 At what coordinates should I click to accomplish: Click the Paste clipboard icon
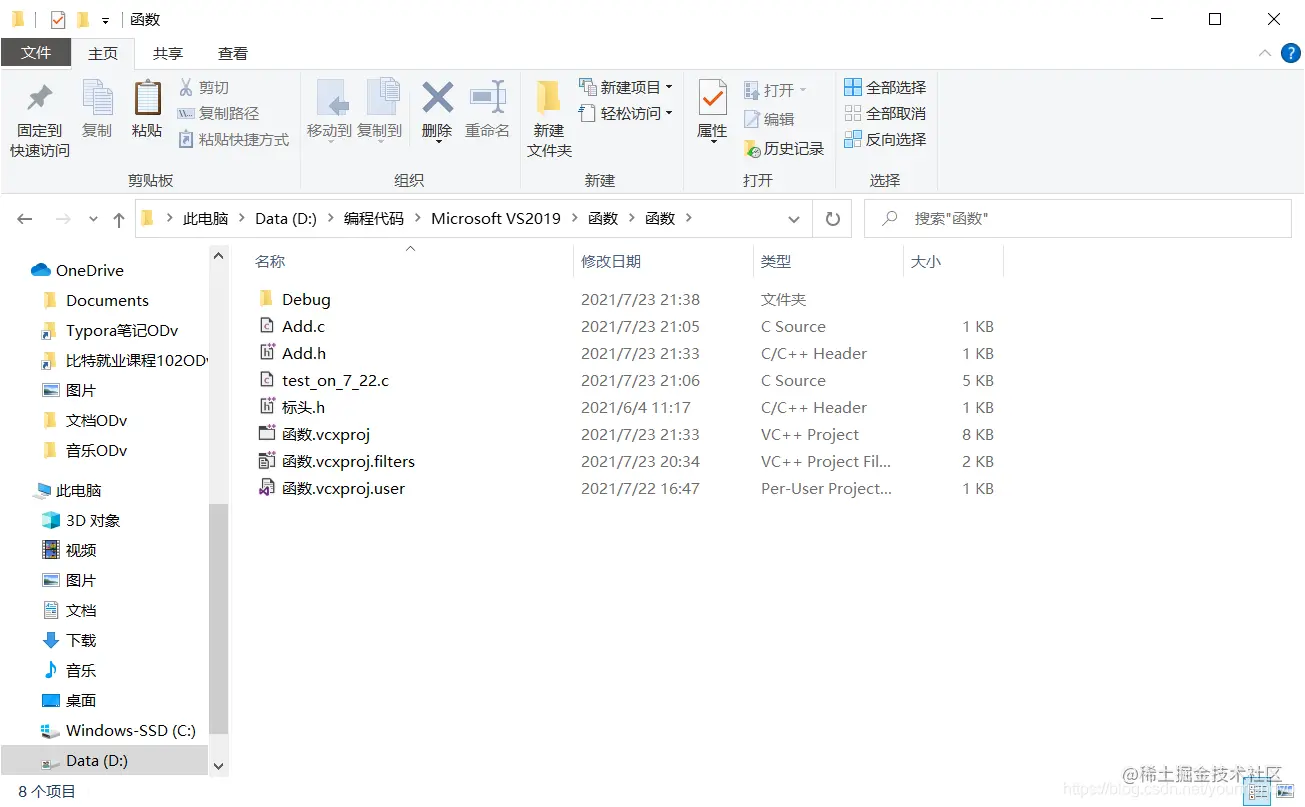[147, 99]
